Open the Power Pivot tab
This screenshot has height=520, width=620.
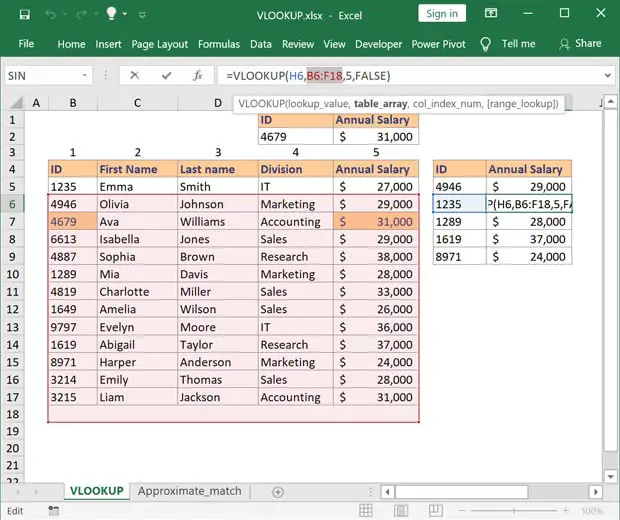coord(439,44)
